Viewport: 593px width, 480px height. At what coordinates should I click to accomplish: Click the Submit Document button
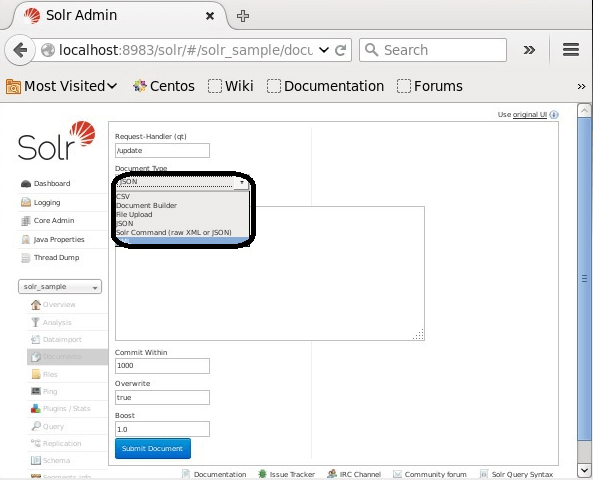[153, 449]
